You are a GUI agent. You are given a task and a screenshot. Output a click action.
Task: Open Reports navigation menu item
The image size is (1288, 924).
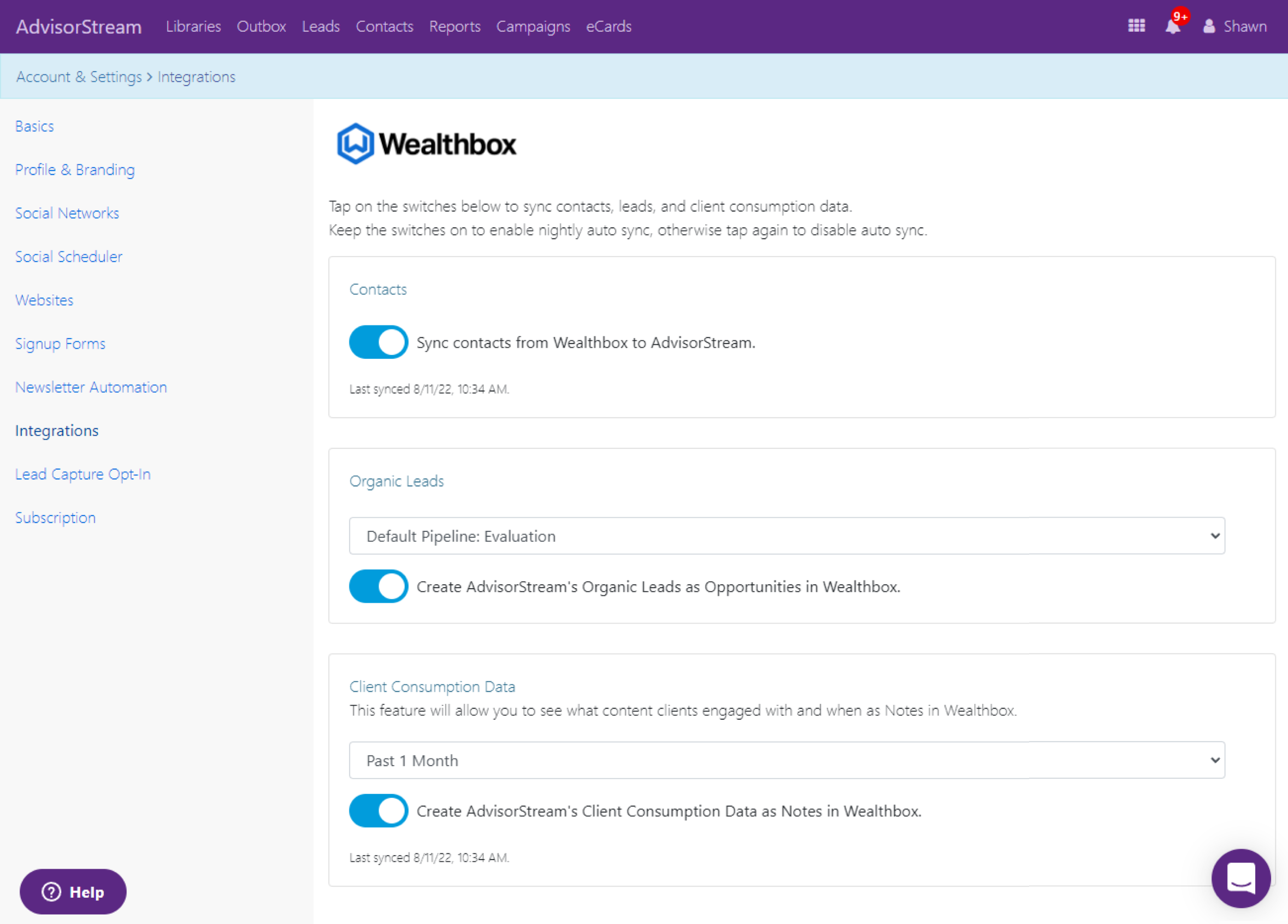(x=452, y=27)
